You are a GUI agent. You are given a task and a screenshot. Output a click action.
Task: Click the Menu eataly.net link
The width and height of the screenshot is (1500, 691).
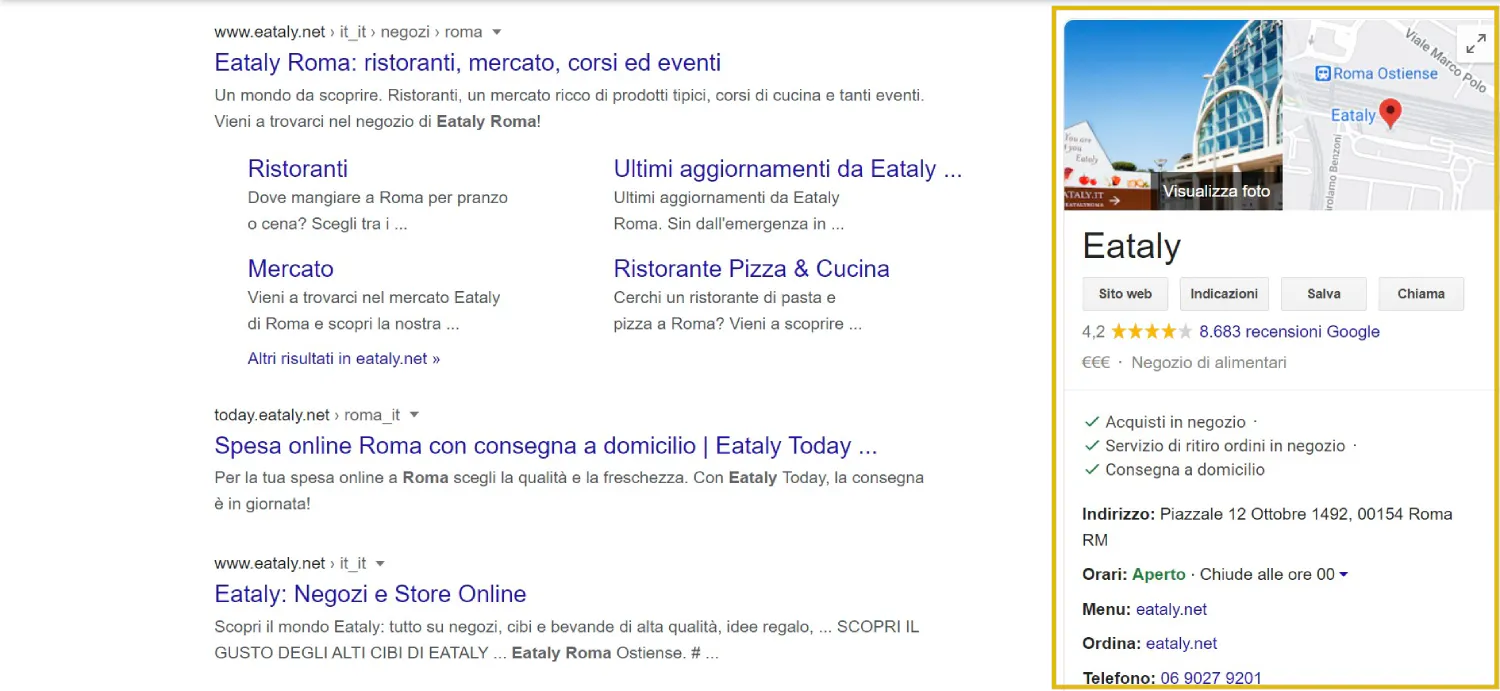[1171, 609]
